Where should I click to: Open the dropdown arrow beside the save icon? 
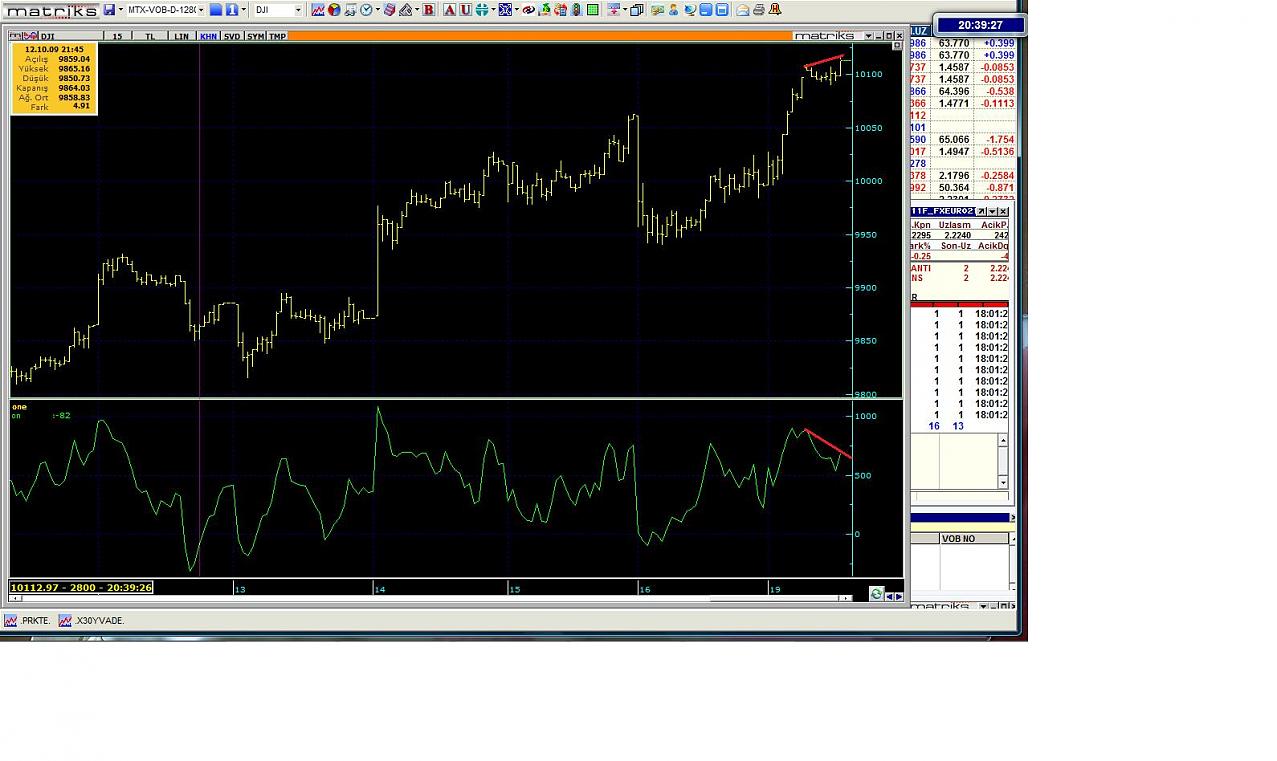pos(121,10)
